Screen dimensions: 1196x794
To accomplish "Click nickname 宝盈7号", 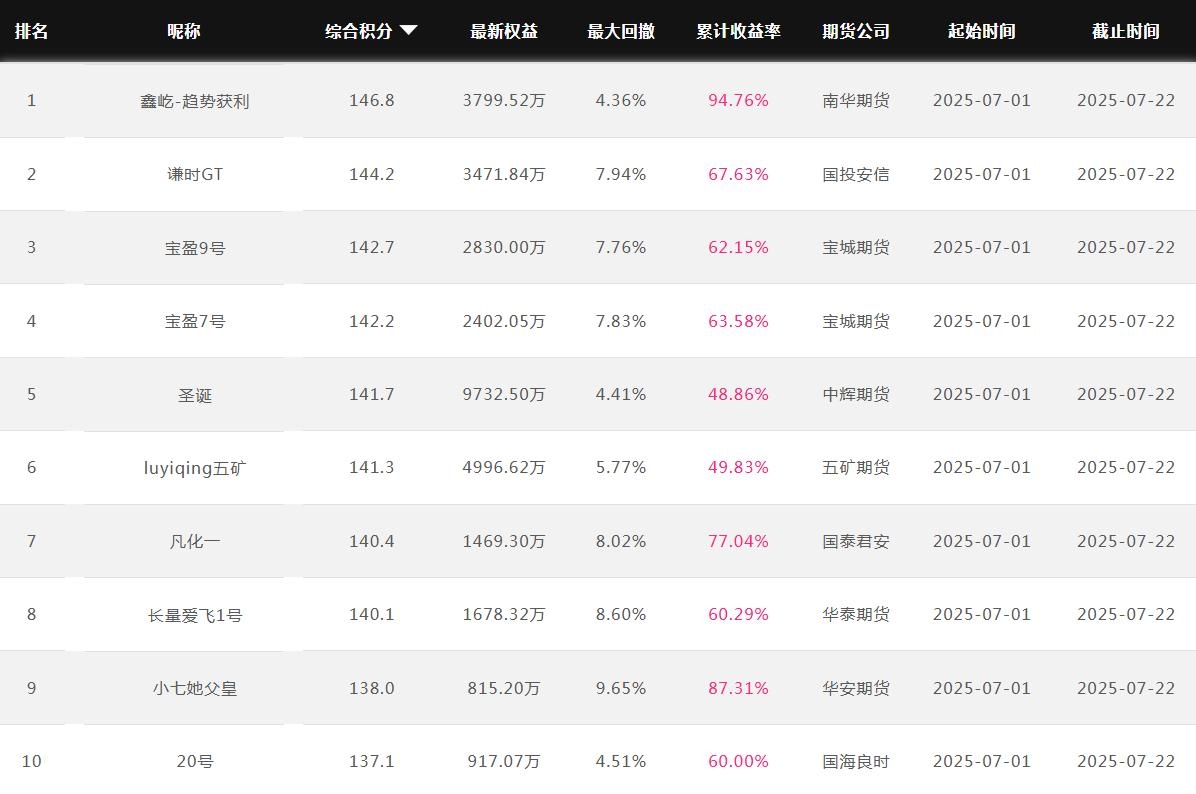I will (x=195, y=321).
